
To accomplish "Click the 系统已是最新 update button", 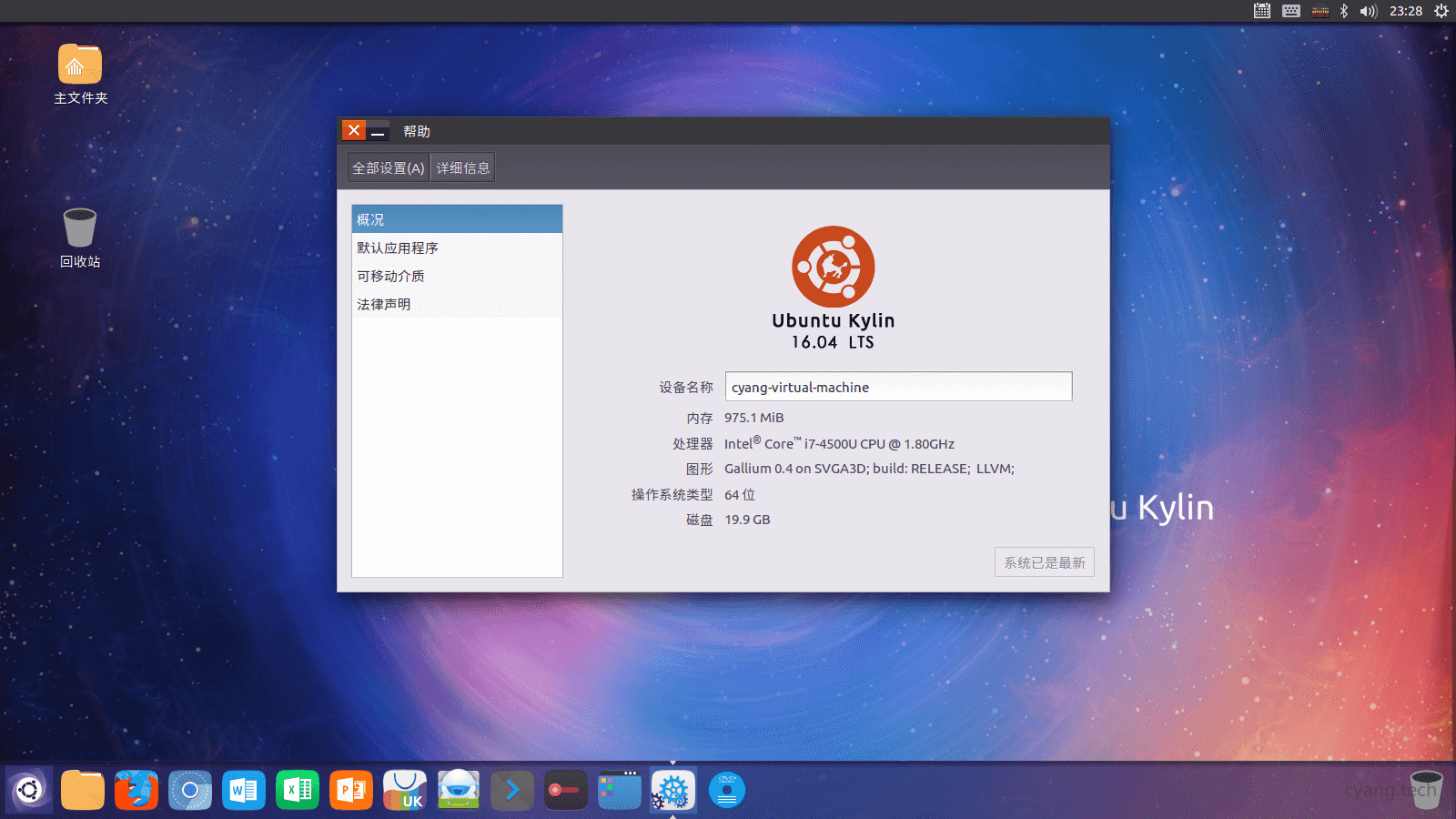I will [x=1044, y=562].
